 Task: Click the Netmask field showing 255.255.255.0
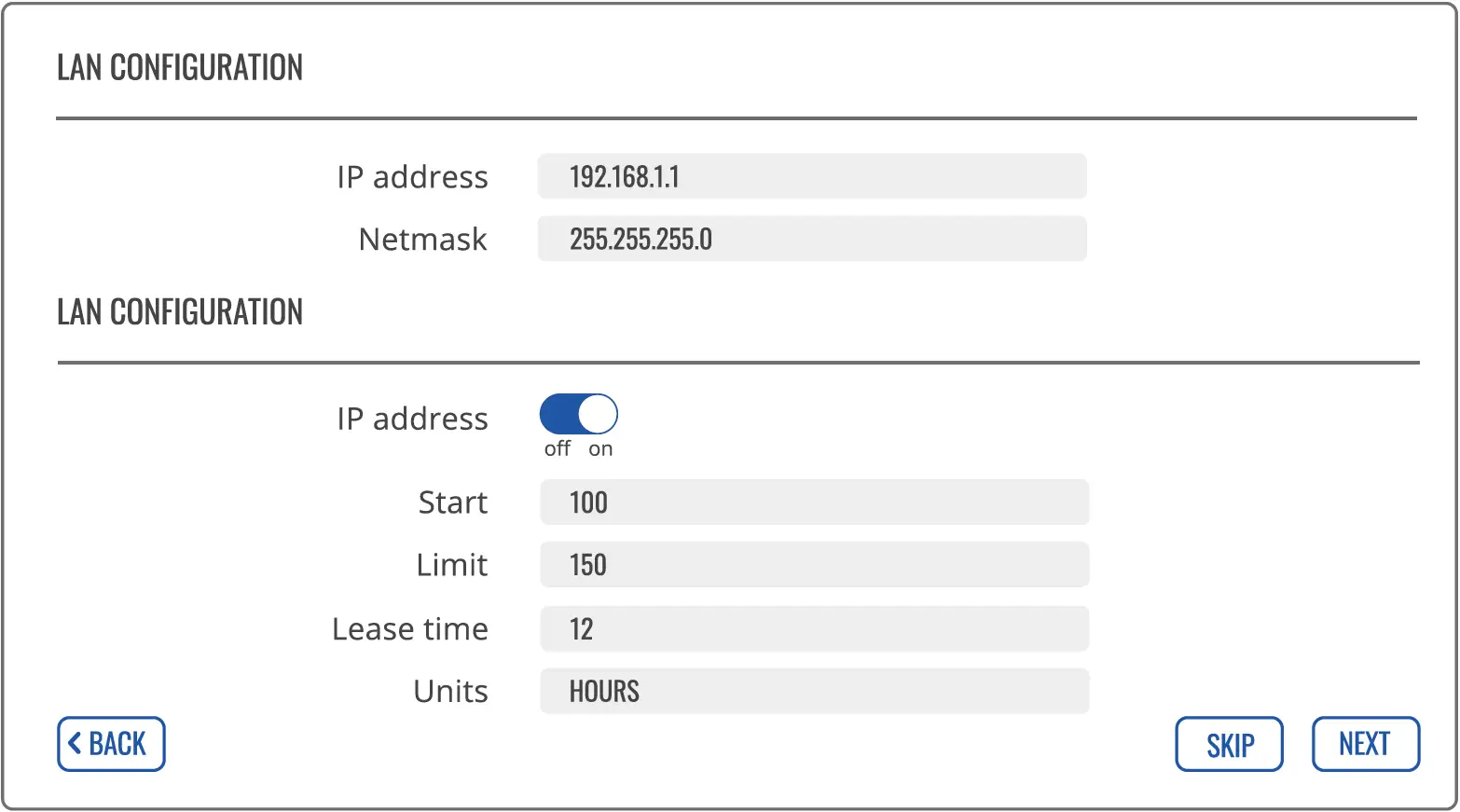point(811,239)
